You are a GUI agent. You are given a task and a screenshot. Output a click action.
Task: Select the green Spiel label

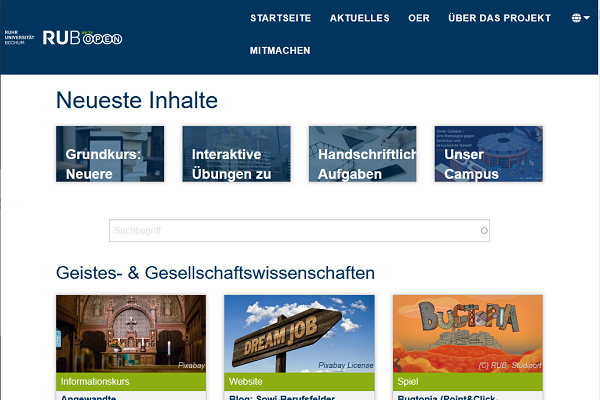[x=468, y=381]
